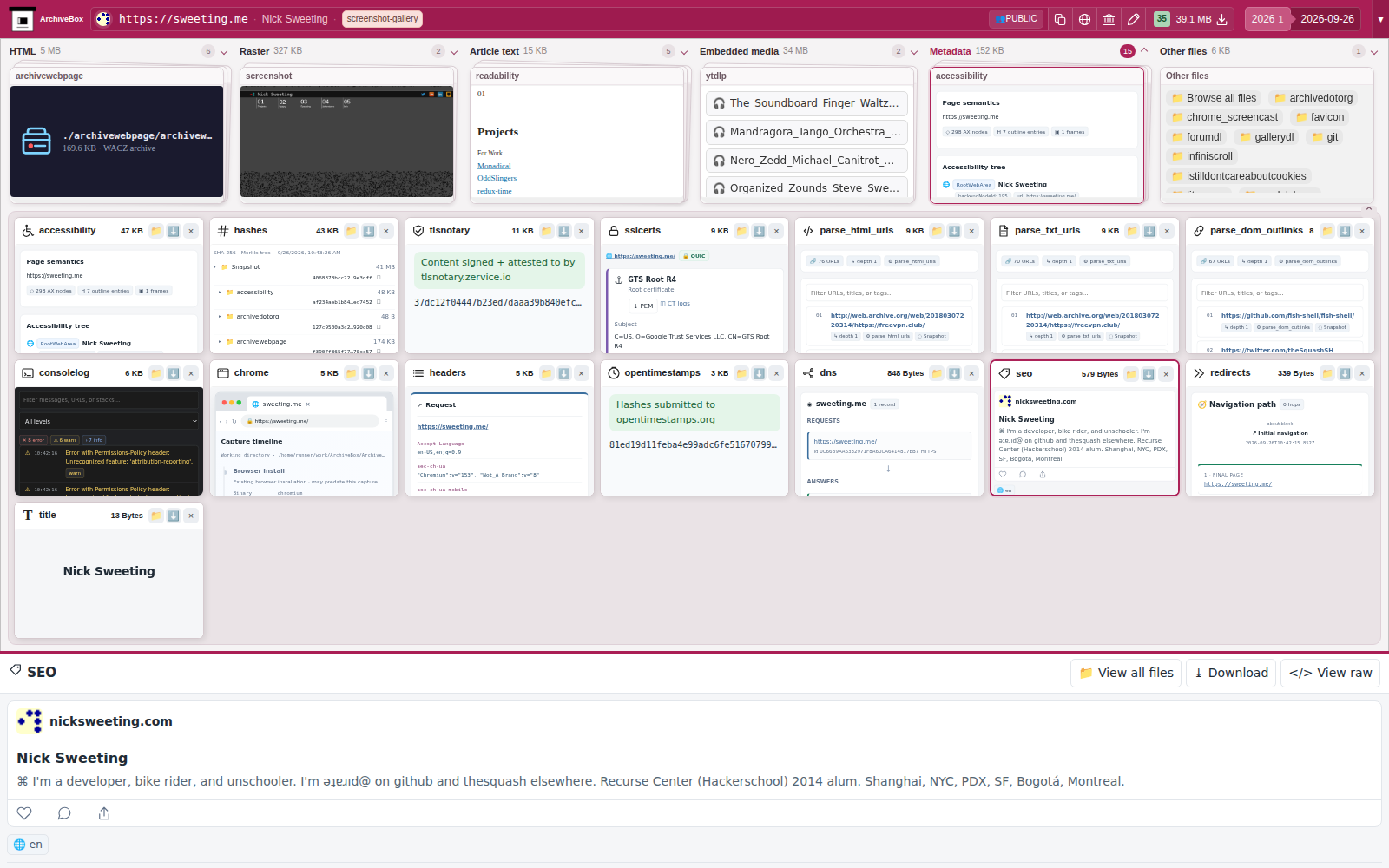This screenshot has width=1389, height=868.
Task: Open folder of the sslcerts card
Action: tap(742, 231)
